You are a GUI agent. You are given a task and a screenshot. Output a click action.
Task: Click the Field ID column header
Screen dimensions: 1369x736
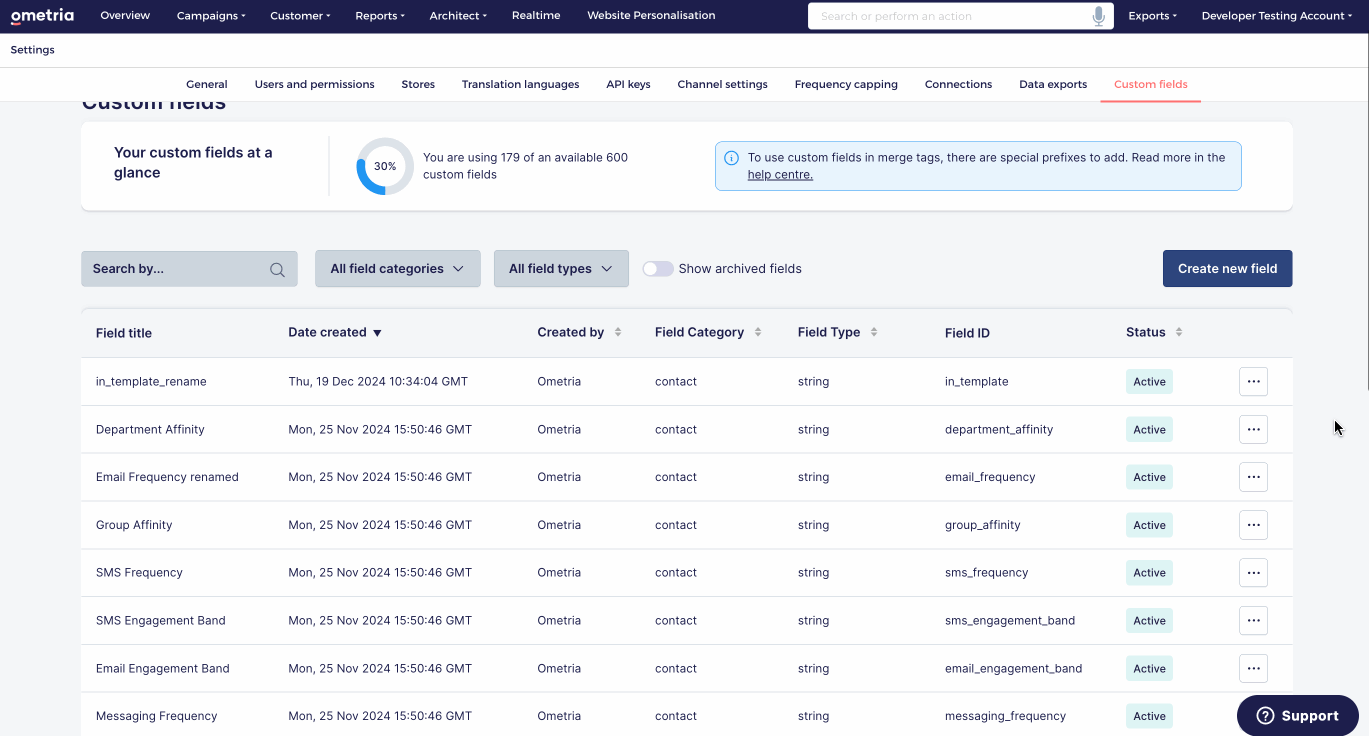[967, 333]
